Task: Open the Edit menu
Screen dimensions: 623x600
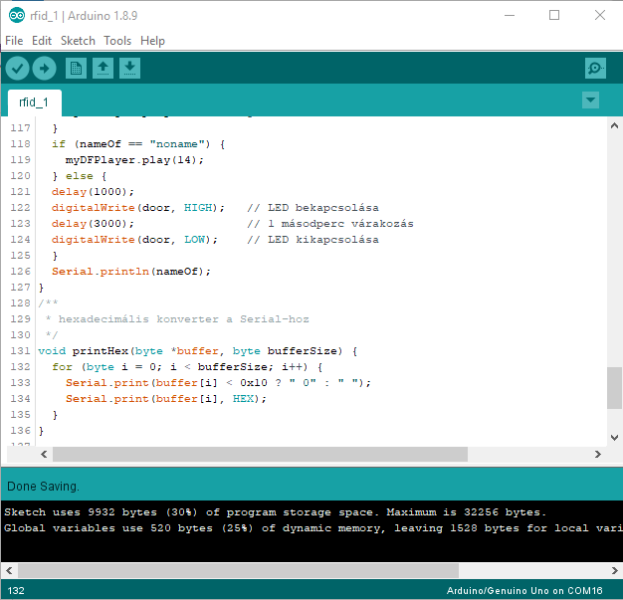Action: click(41, 41)
